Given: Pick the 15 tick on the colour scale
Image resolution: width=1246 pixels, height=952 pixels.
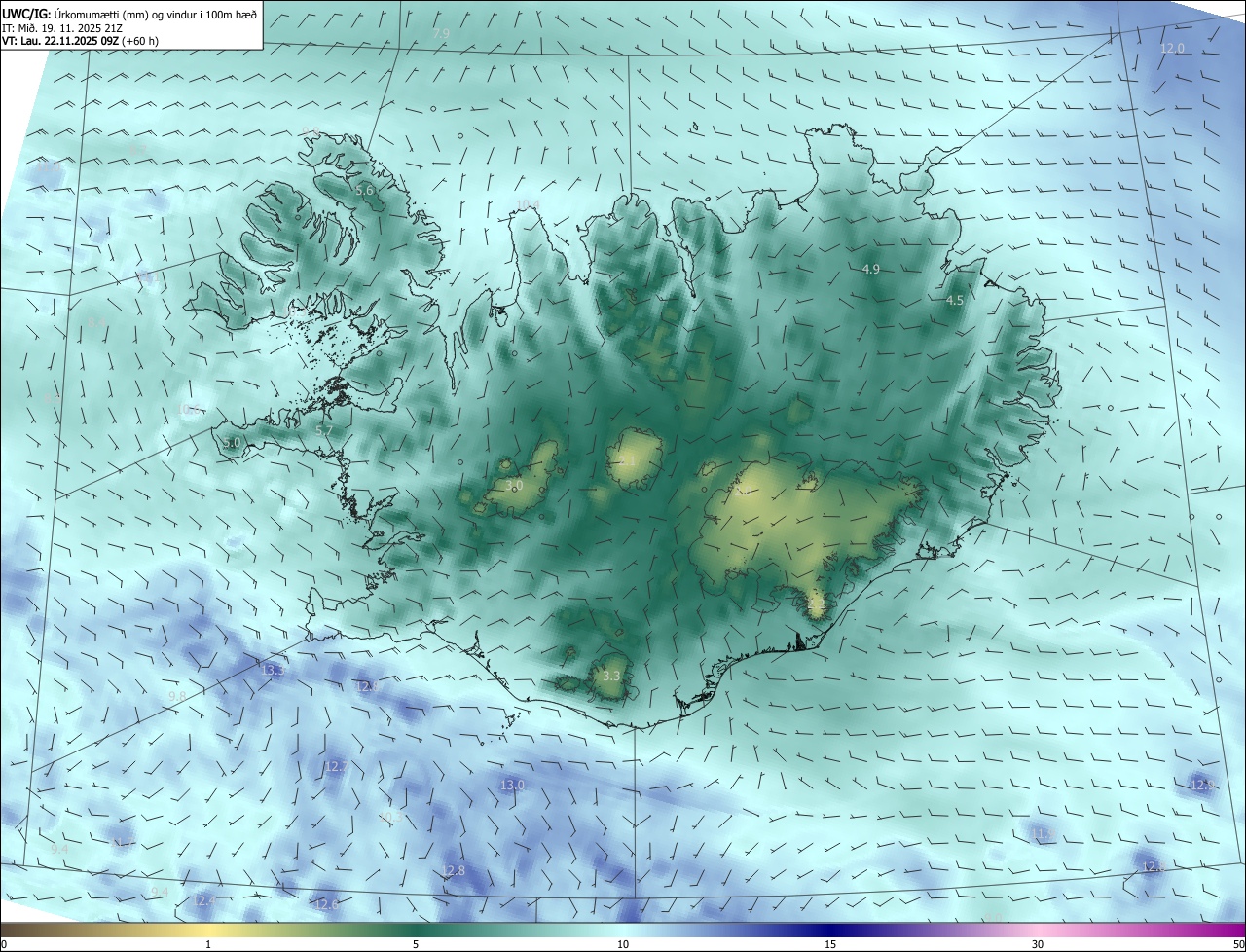Looking at the screenshot, I should click(x=830, y=944).
